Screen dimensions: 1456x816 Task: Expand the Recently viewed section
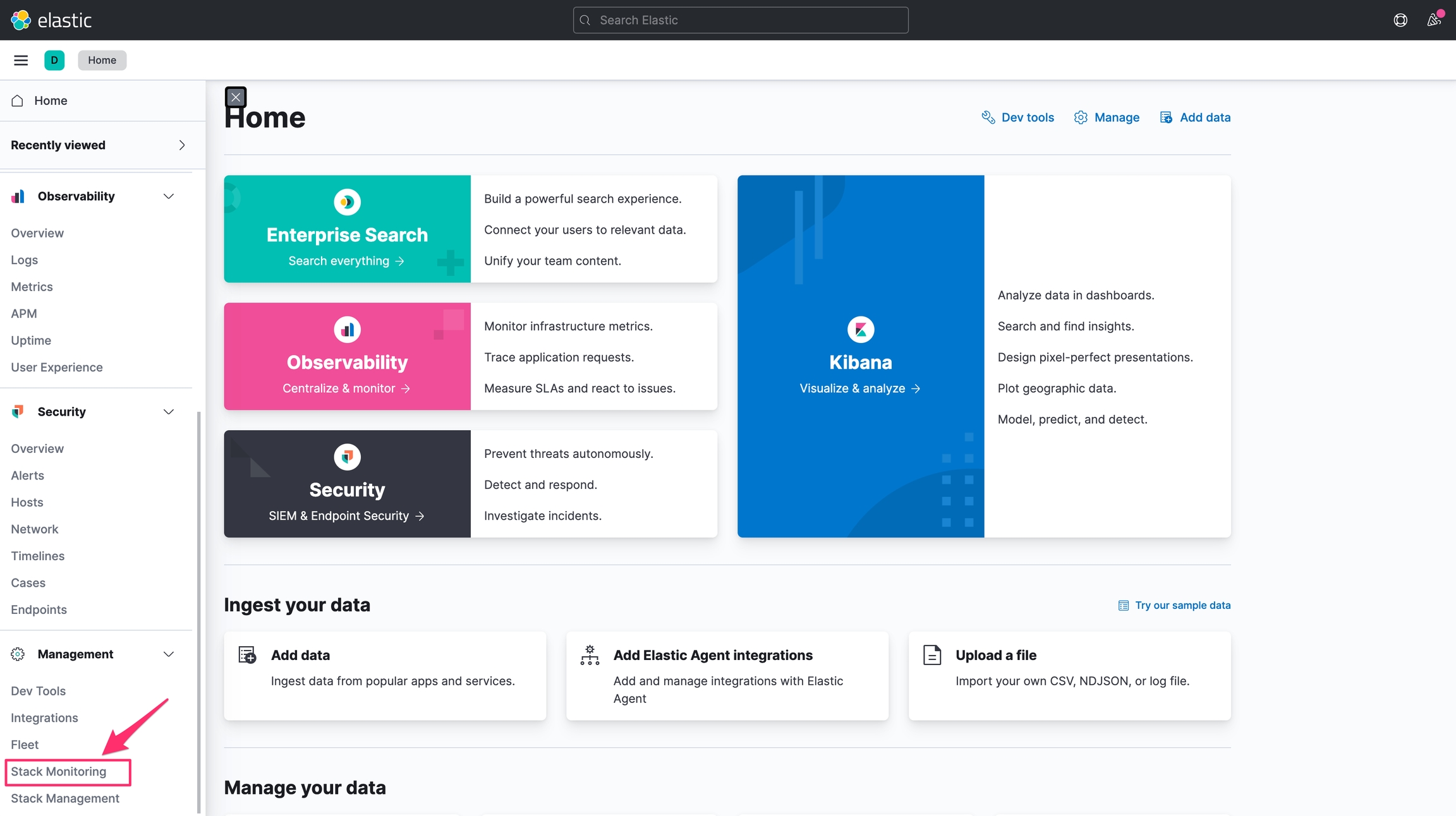[181, 145]
